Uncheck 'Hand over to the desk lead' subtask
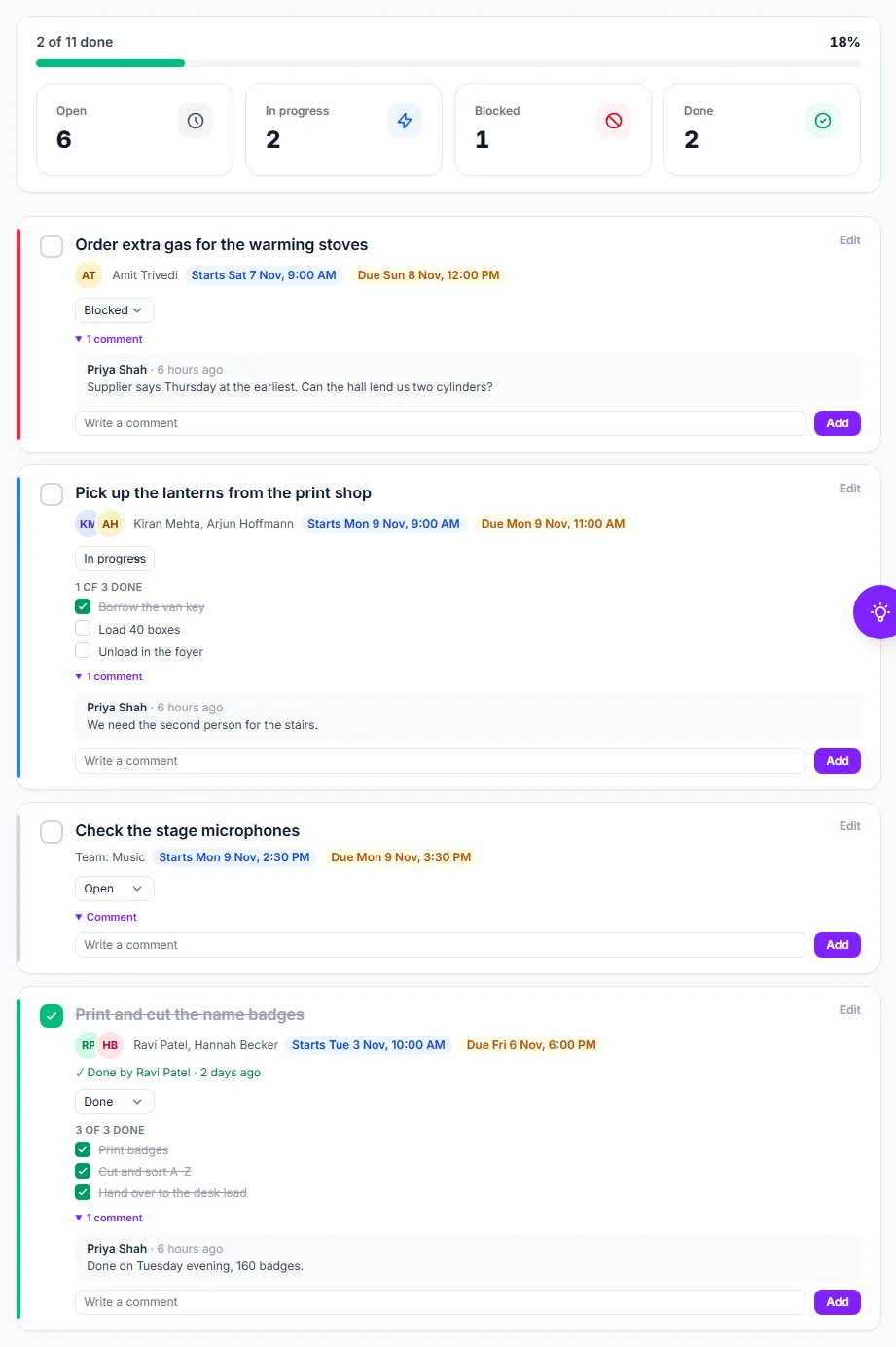This screenshot has height=1347, width=896. click(x=83, y=1192)
